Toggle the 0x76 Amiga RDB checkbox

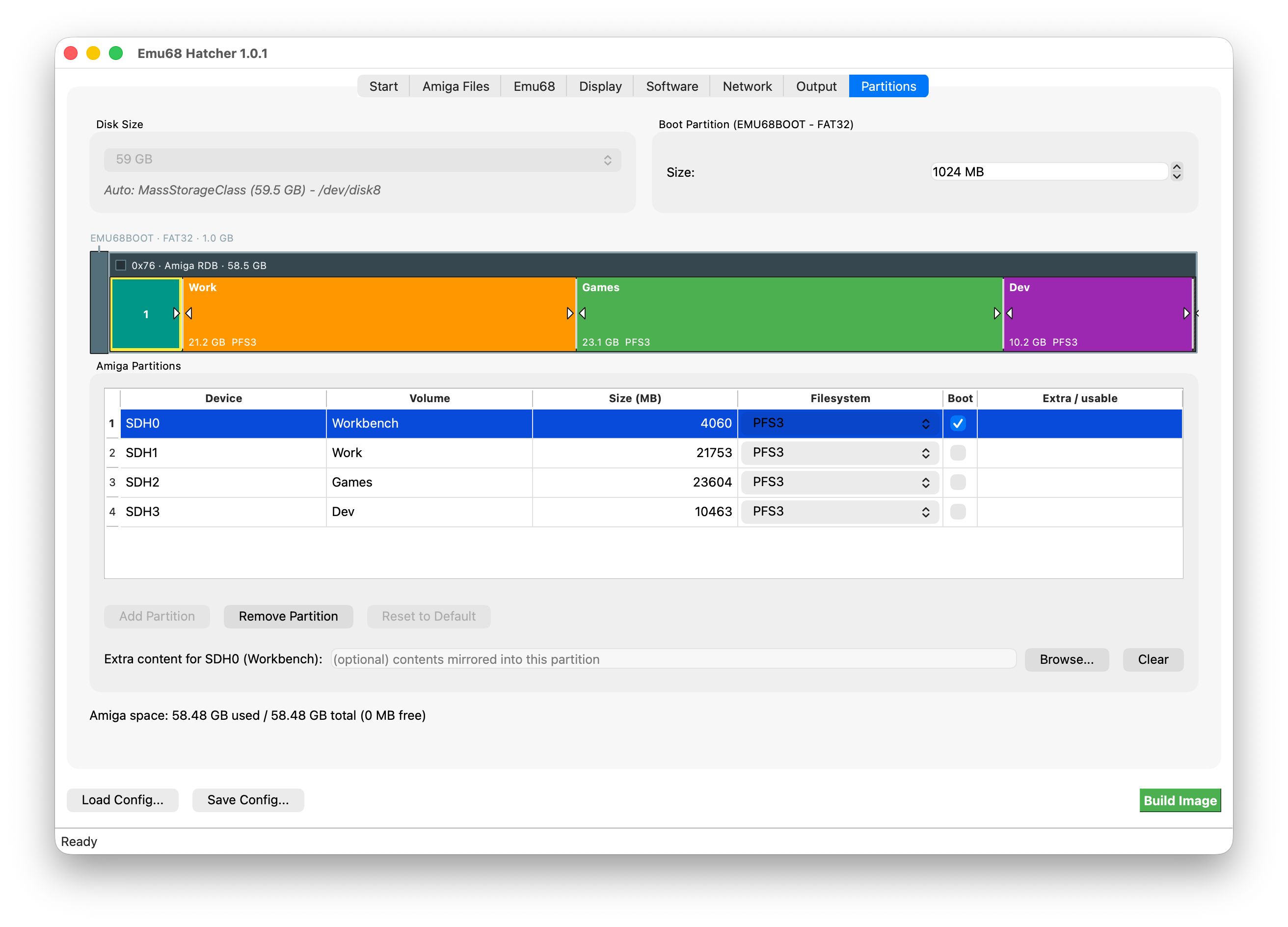click(121, 265)
